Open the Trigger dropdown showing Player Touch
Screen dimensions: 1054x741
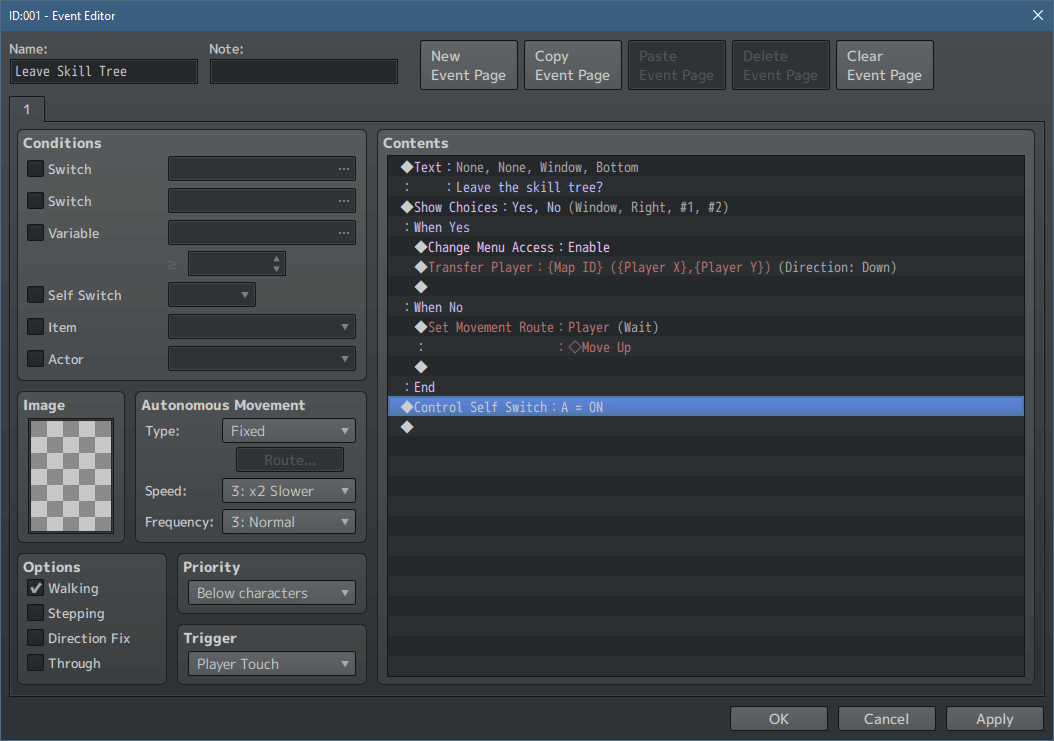coord(271,663)
